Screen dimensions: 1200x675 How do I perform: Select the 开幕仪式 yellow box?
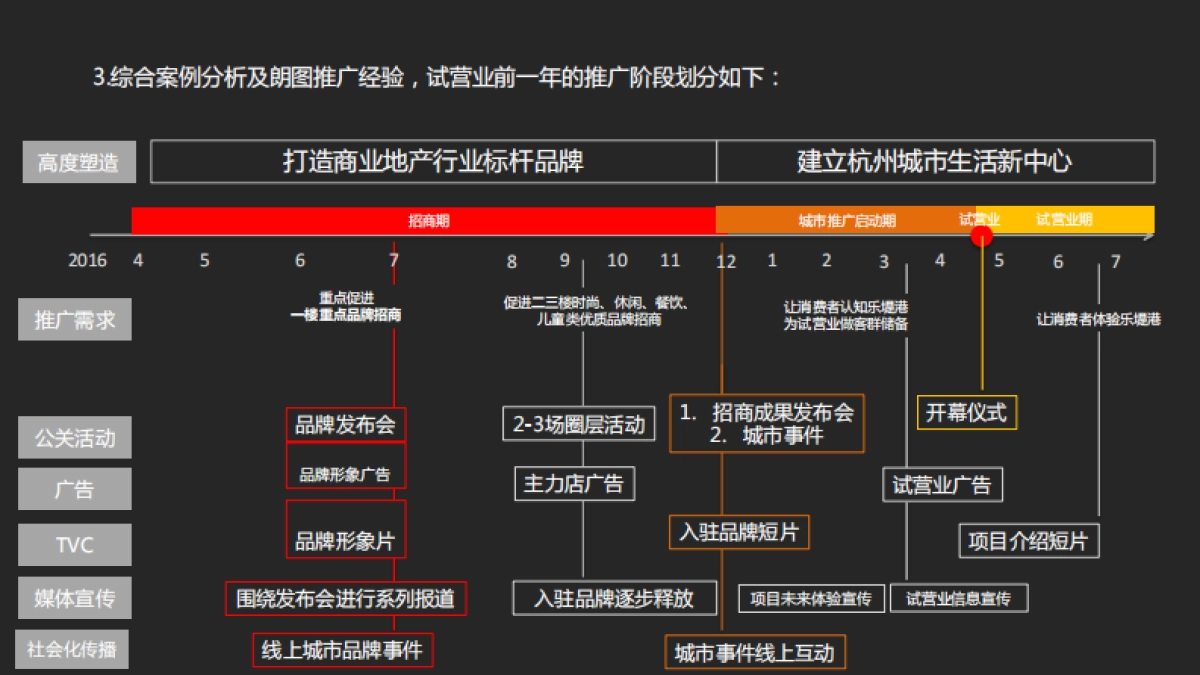pyautogui.click(x=965, y=411)
